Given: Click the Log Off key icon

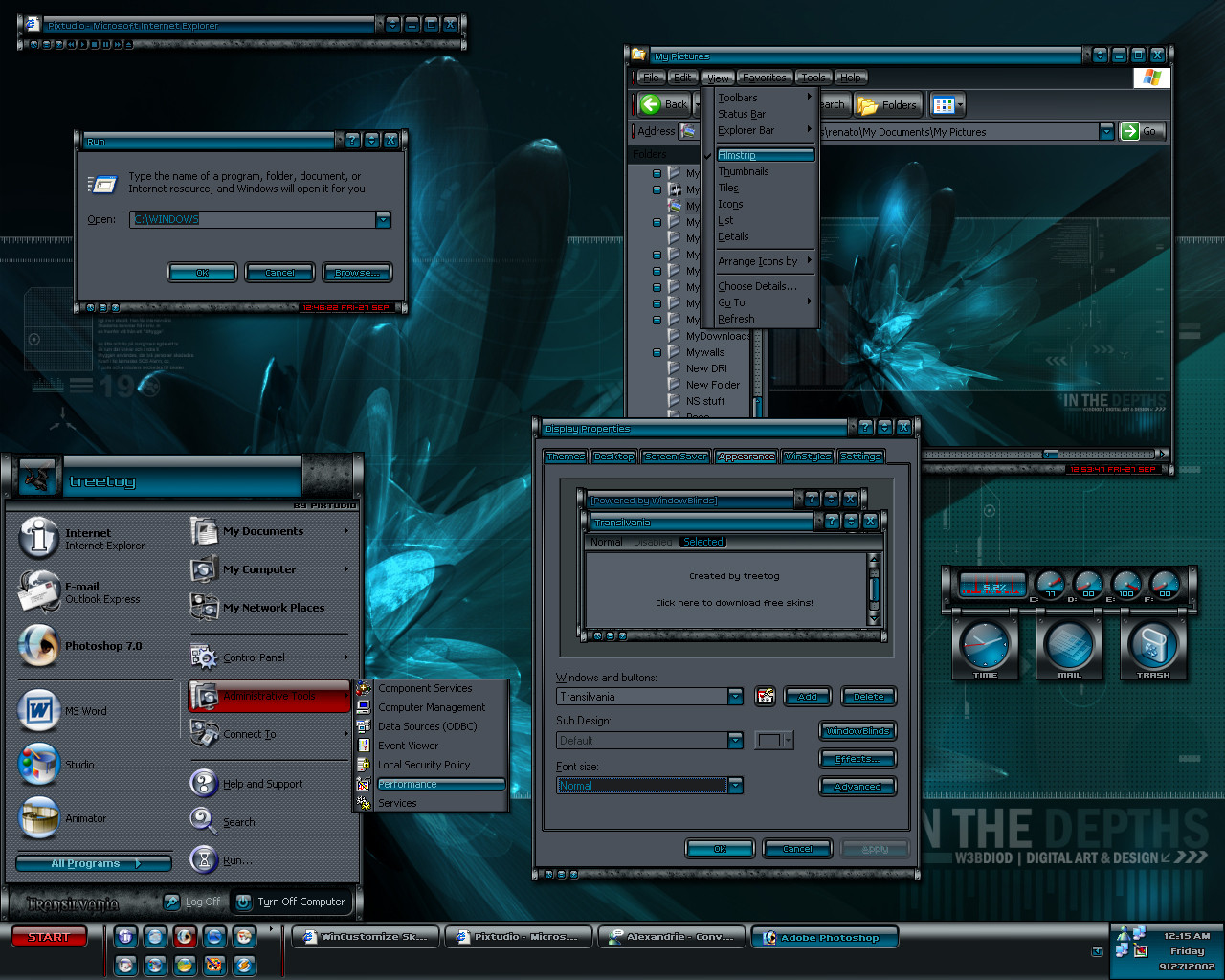Looking at the screenshot, I should (x=172, y=902).
